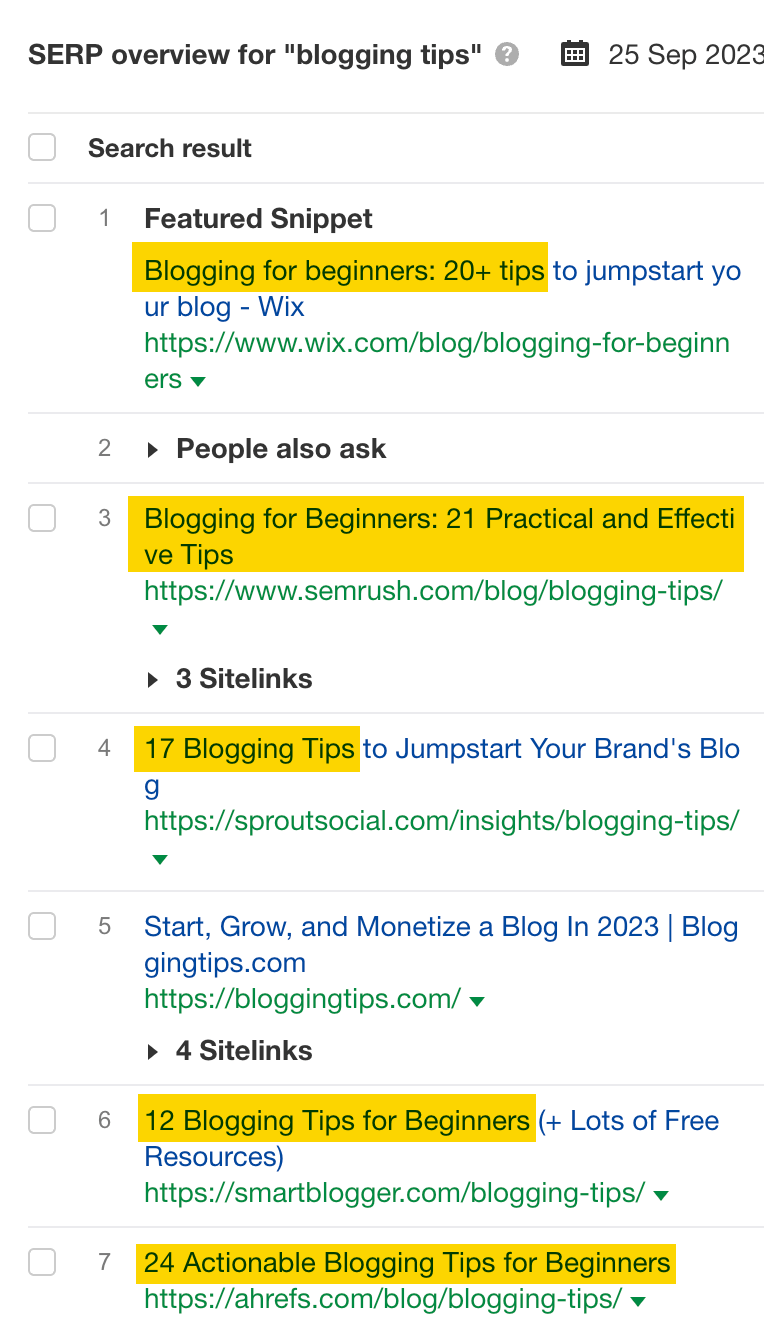Click the help question mark beside the heading
The height and width of the screenshot is (1328, 764).
[506, 55]
